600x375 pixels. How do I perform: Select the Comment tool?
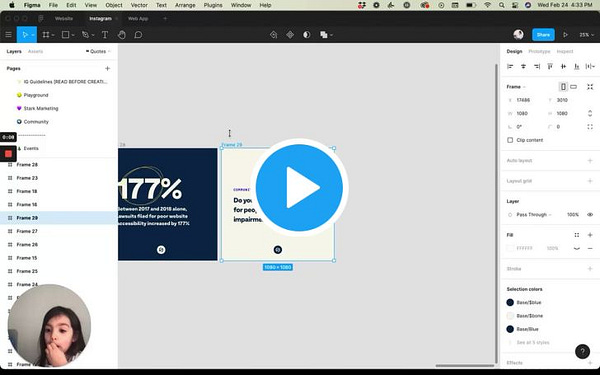click(x=138, y=35)
